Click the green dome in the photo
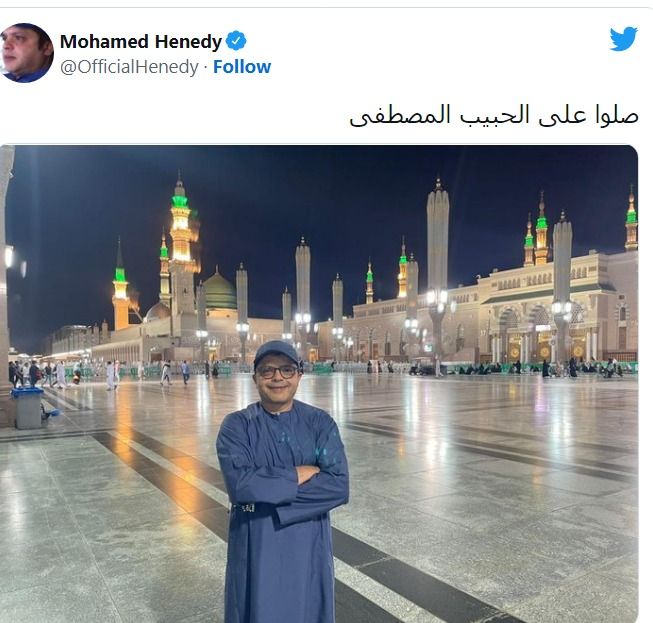Viewport: 653px width, 623px height. 219,290
